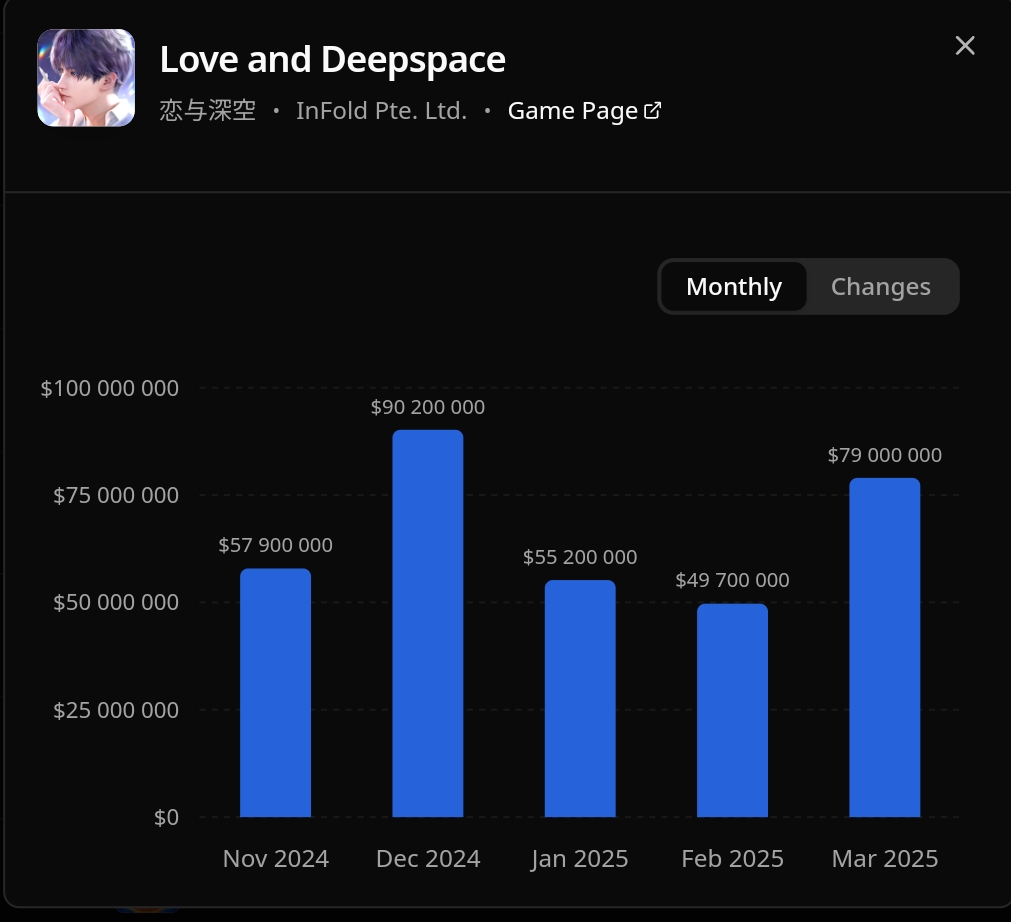Click the Feb 2025 axis label
1011x922 pixels.
(732, 858)
